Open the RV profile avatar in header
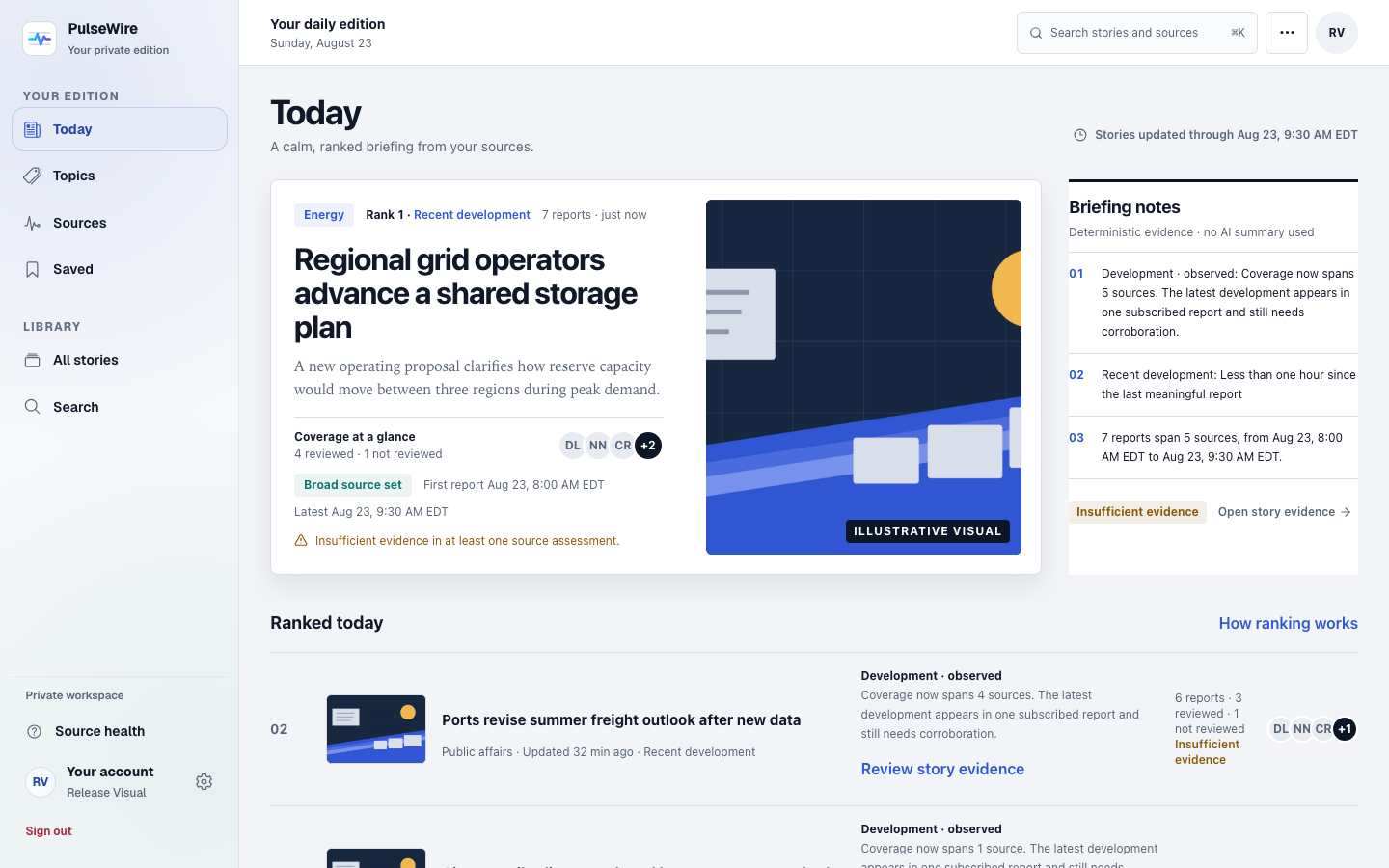 coord(1337,33)
